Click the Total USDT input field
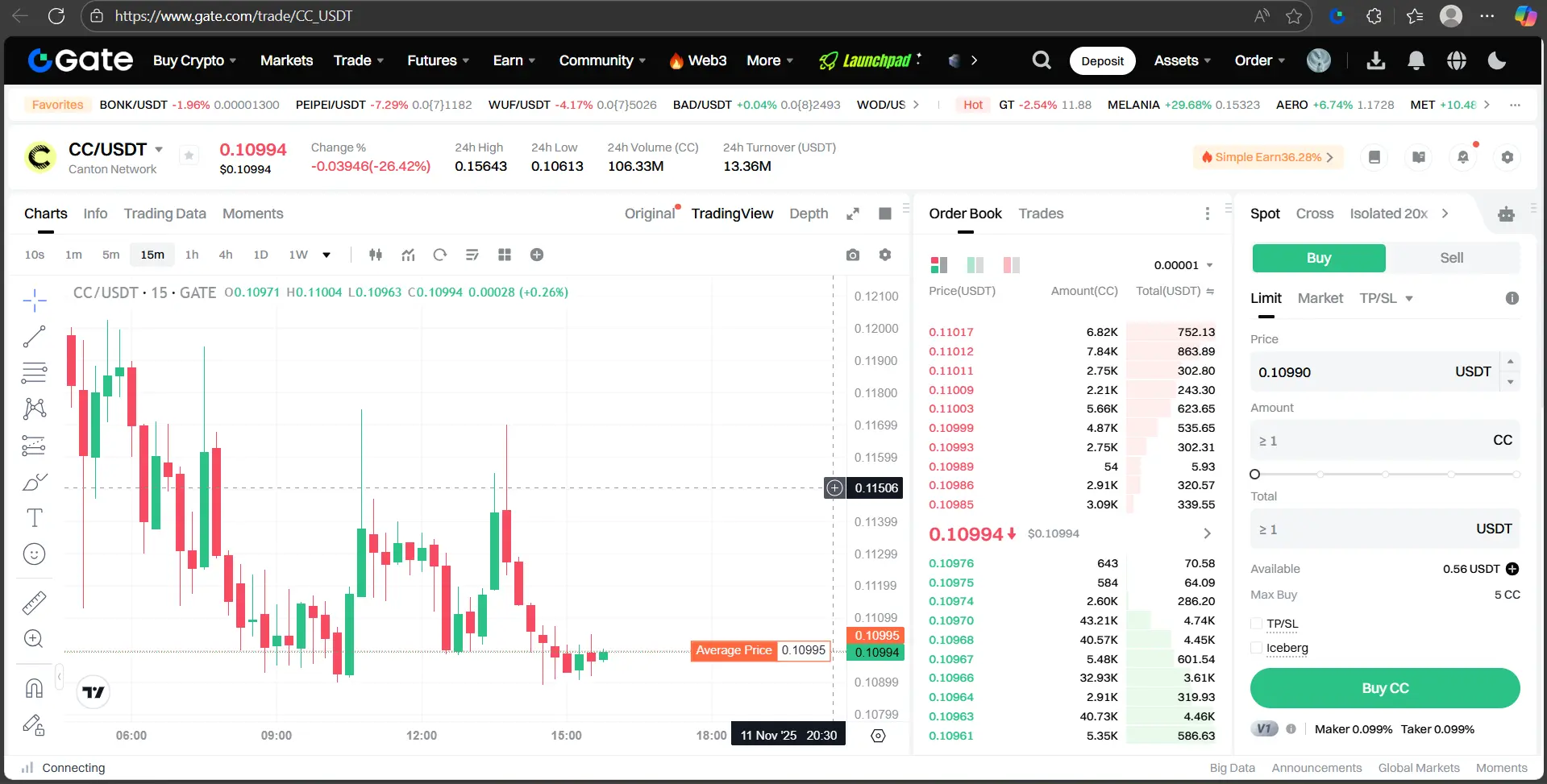Viewport: 1547px width, 784px height. coord(1385,529)
